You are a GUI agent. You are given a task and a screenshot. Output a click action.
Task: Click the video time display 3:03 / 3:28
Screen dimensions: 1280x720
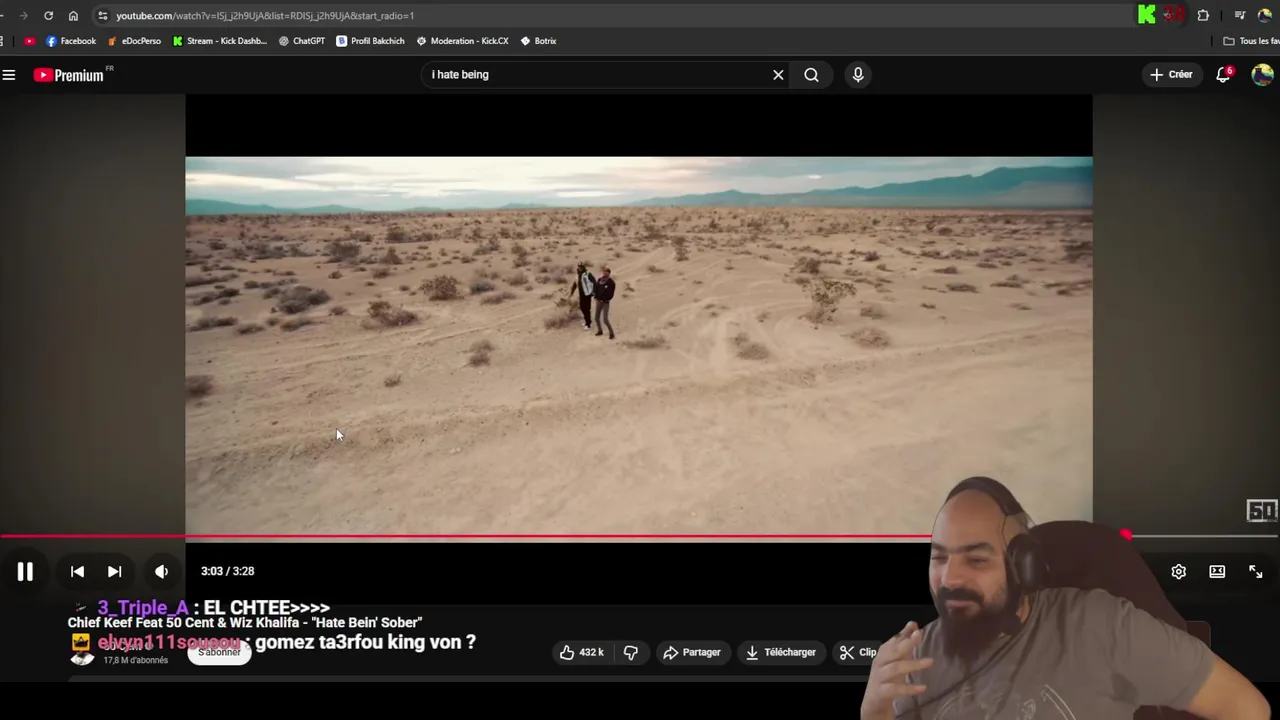click(x=227, y=571)
